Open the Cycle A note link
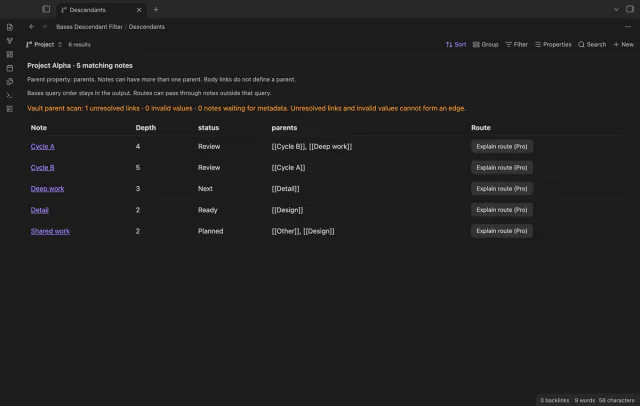The image size is (640, 406). (x=42, y=146)
